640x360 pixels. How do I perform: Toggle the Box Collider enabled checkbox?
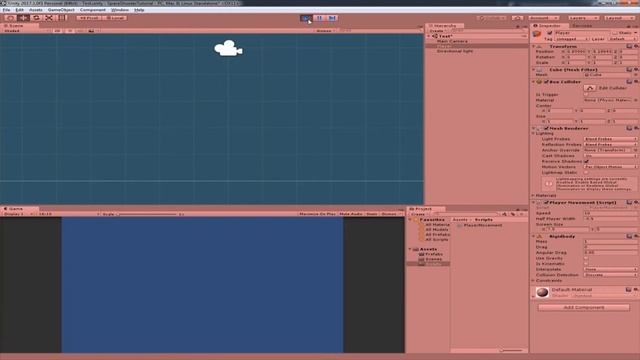point(546,82)
